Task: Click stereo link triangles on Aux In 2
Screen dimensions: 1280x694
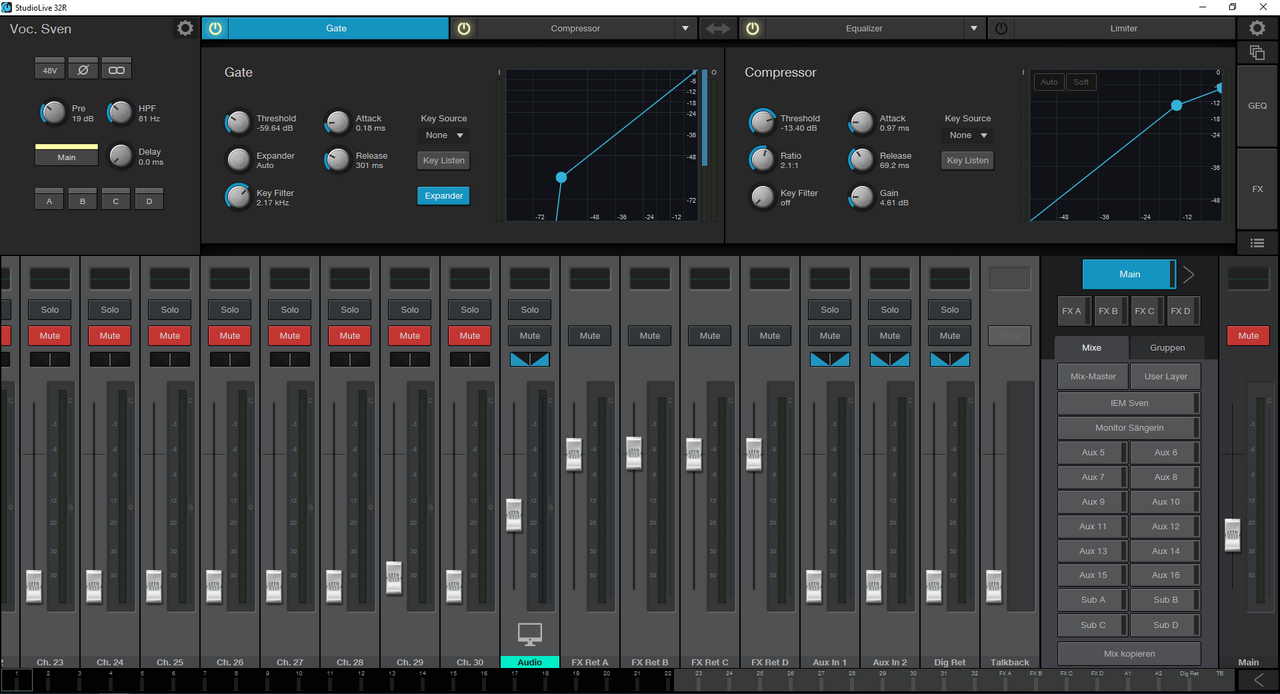Action: tap(890, 359)
